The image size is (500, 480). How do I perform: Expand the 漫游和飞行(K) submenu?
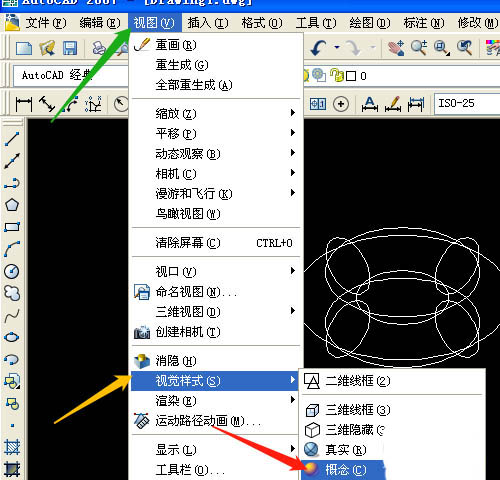(216, 194)
